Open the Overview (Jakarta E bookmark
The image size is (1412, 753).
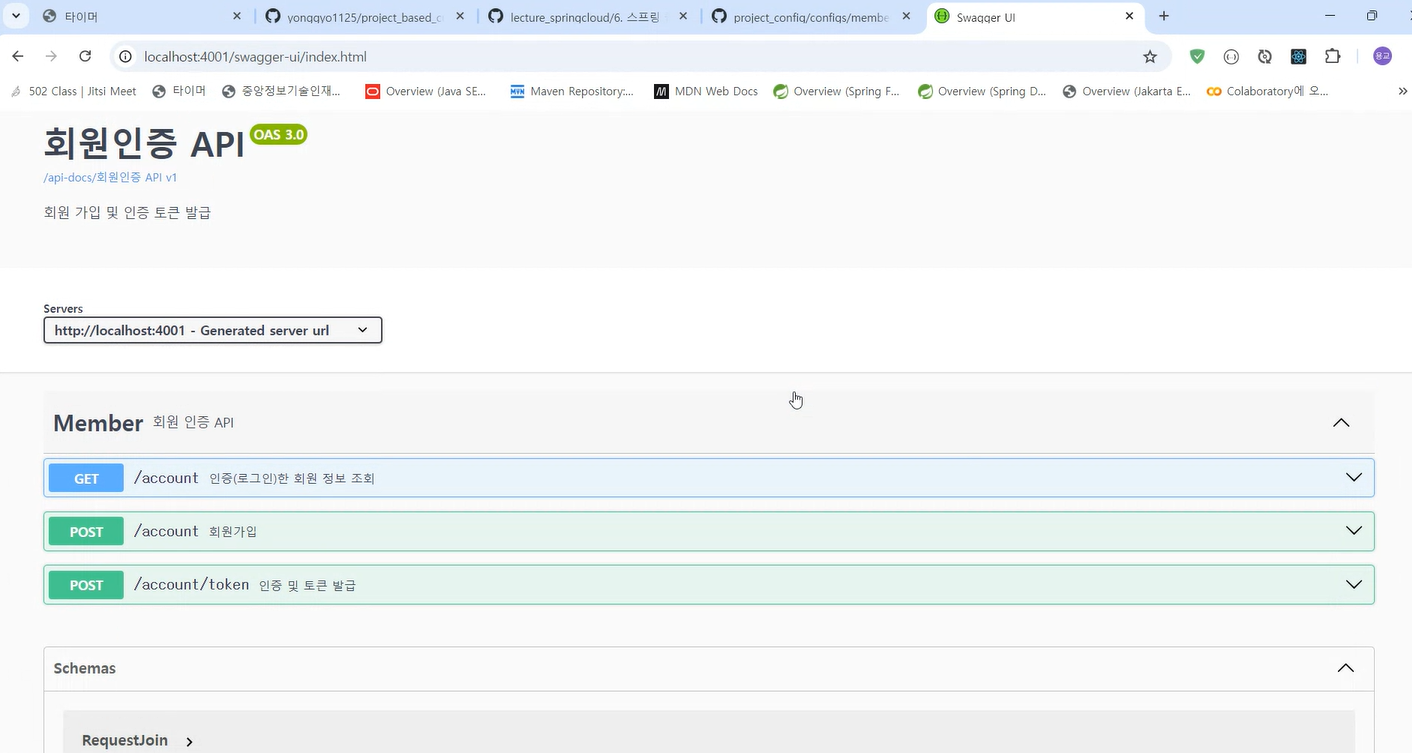click(x=1127, y=91)
